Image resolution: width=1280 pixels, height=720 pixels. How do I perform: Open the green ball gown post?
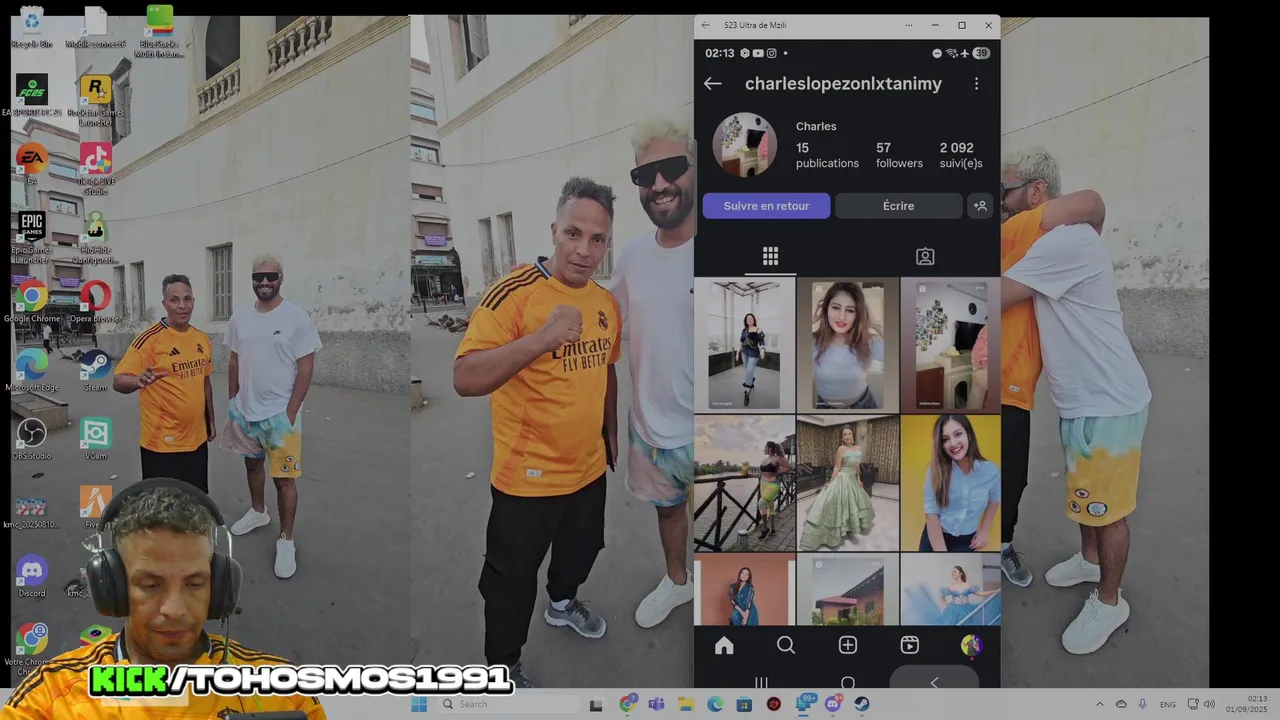pyautogui.click(x=848, y=483)
